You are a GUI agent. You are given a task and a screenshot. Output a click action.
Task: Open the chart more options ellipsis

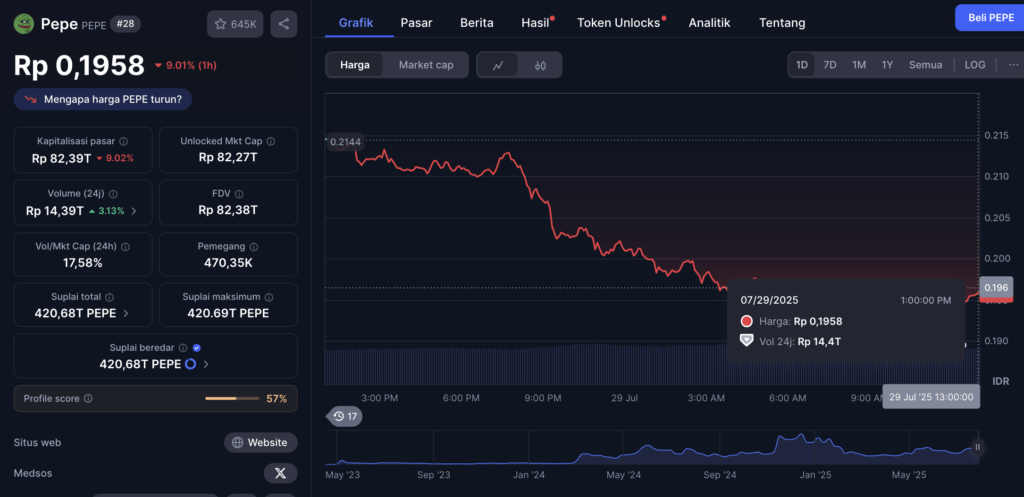(1013, 65)
